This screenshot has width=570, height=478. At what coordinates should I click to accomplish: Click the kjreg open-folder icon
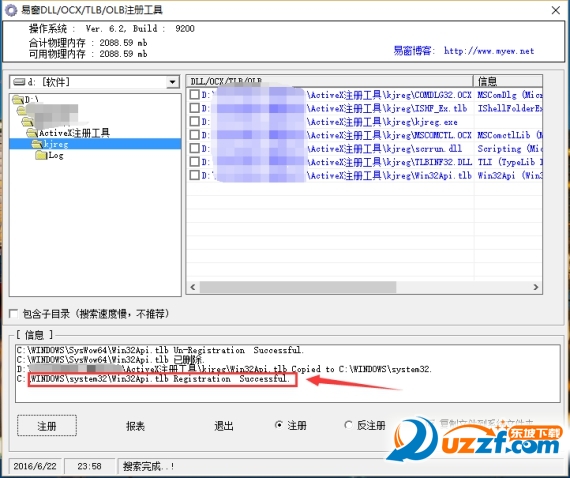click(x=37, y=144)
